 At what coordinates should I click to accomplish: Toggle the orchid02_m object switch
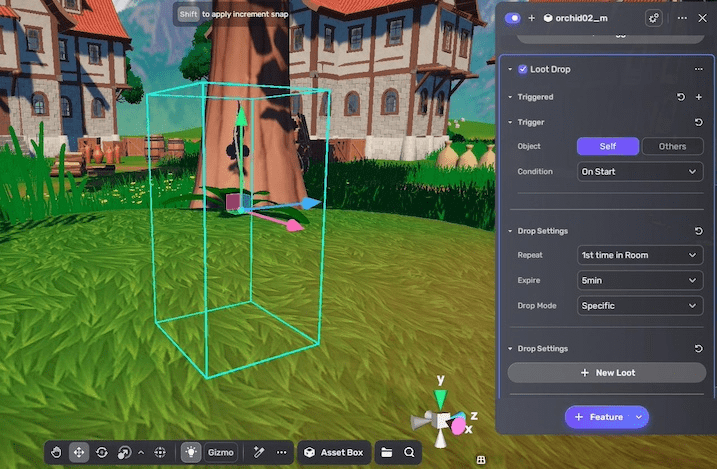click(x=513, y=18)
